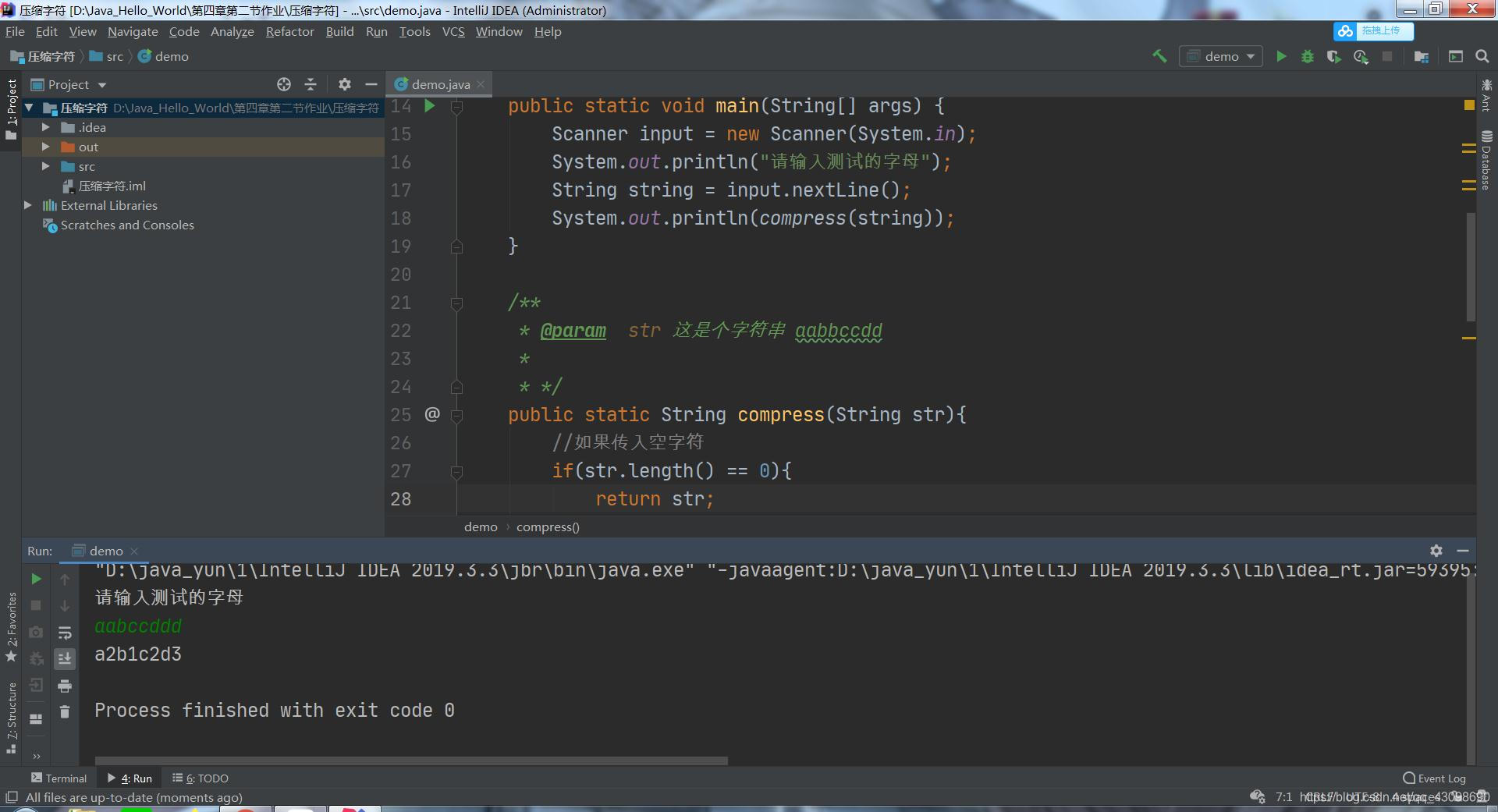Open the Terminal tool window
This screenshot has width=1498, height=812.
click(59, 778)
